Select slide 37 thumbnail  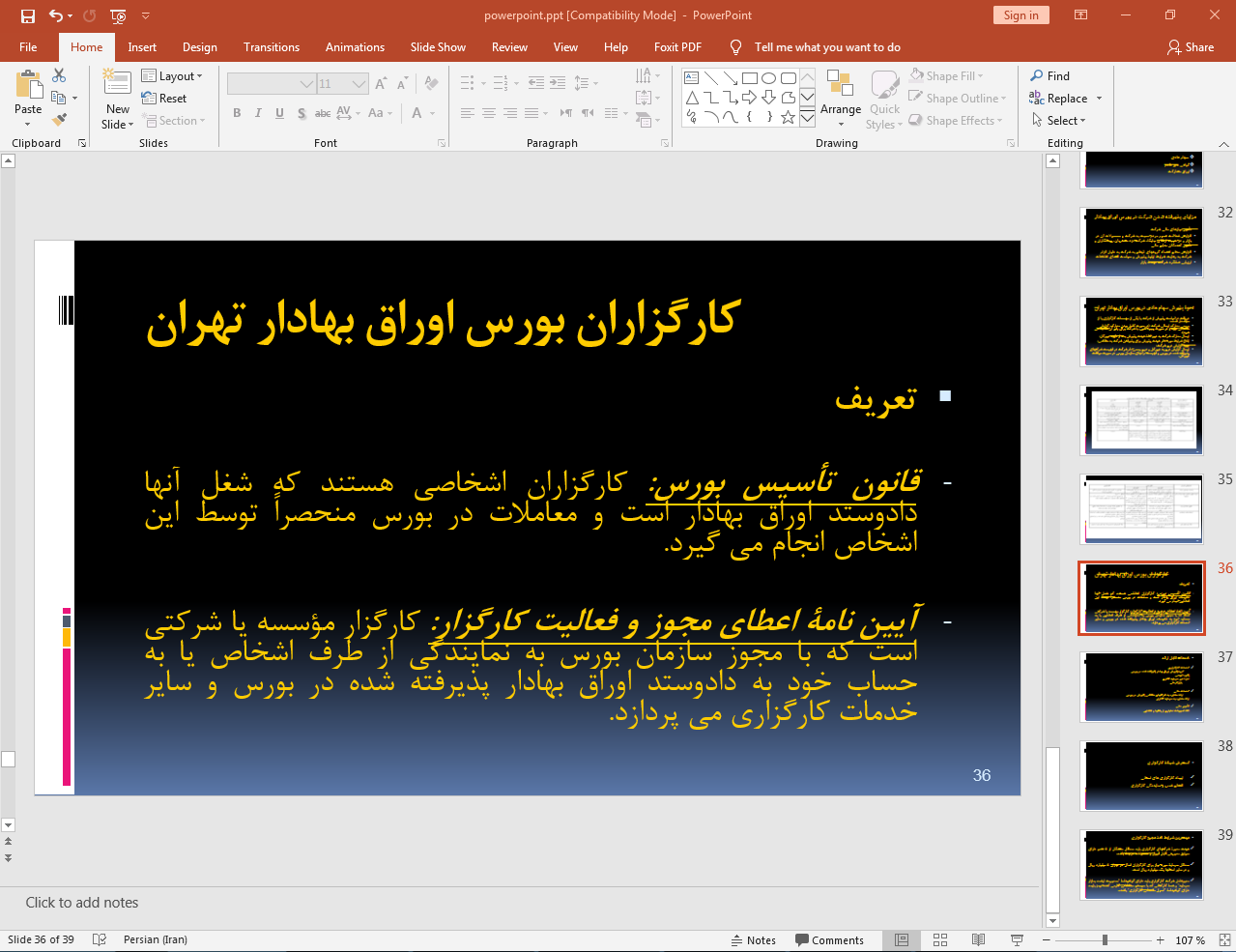[1142, 687]
